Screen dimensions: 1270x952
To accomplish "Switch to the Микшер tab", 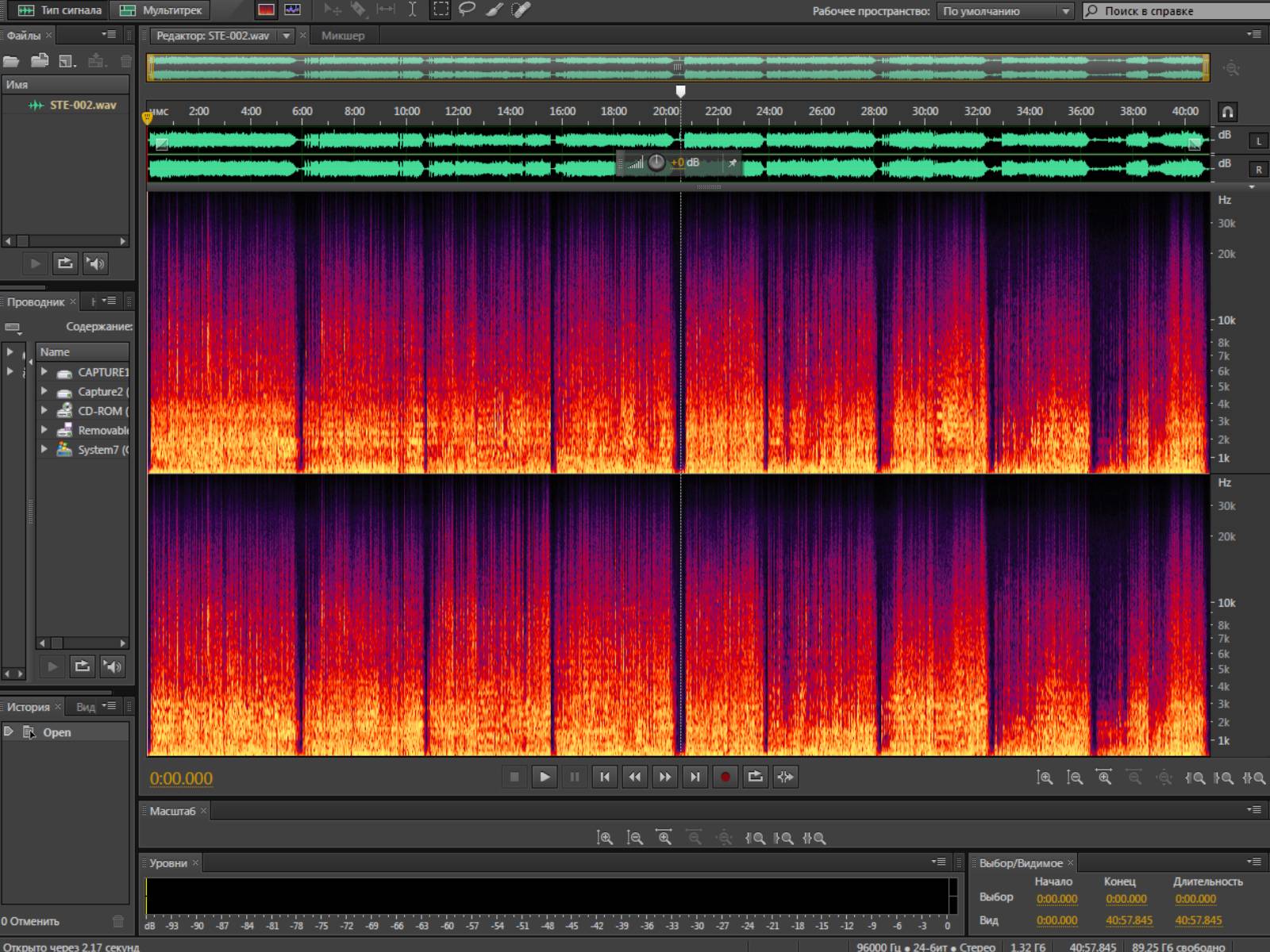I will click(343, 36).
